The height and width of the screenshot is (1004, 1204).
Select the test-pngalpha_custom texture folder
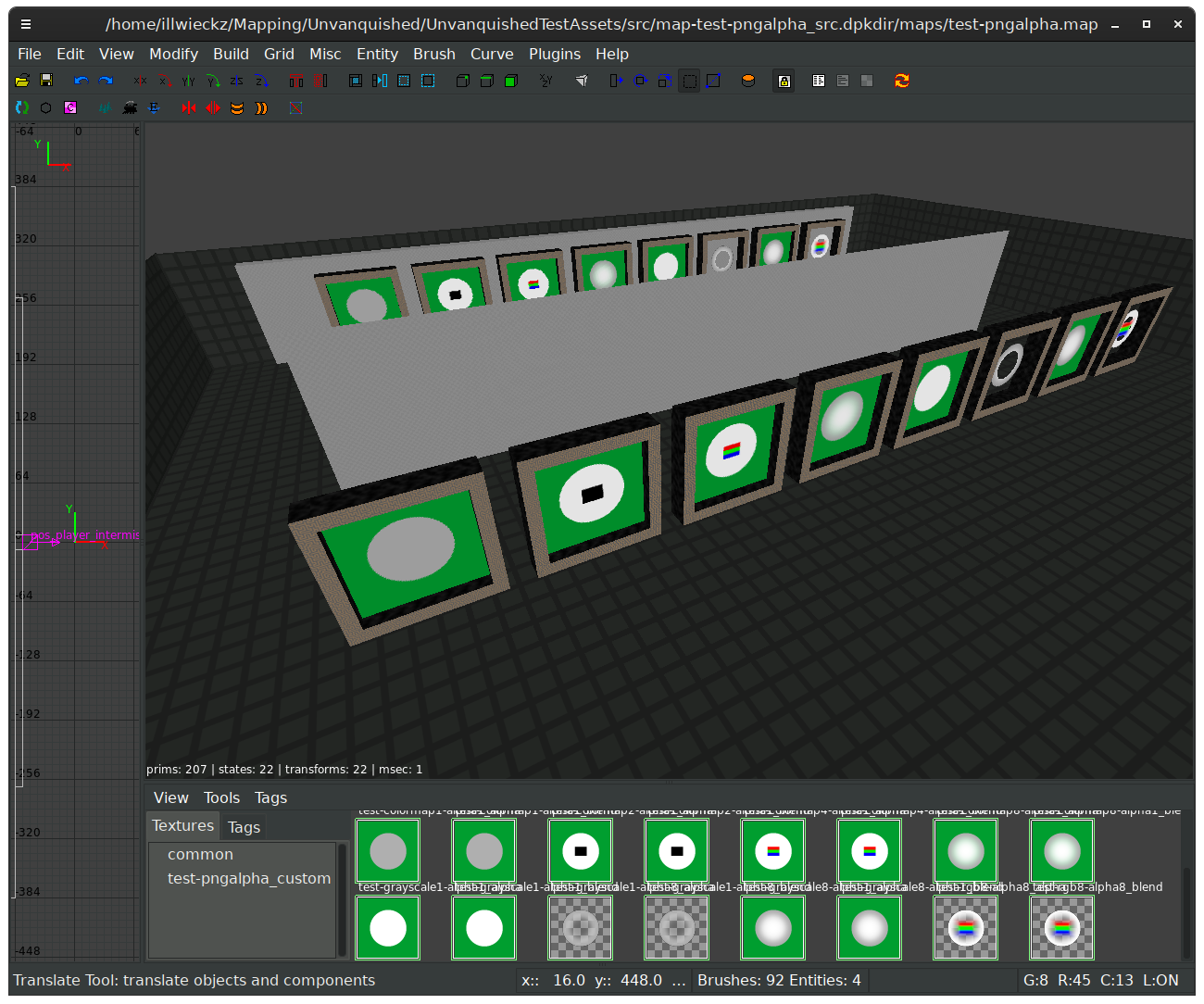(x=248, y=878)
